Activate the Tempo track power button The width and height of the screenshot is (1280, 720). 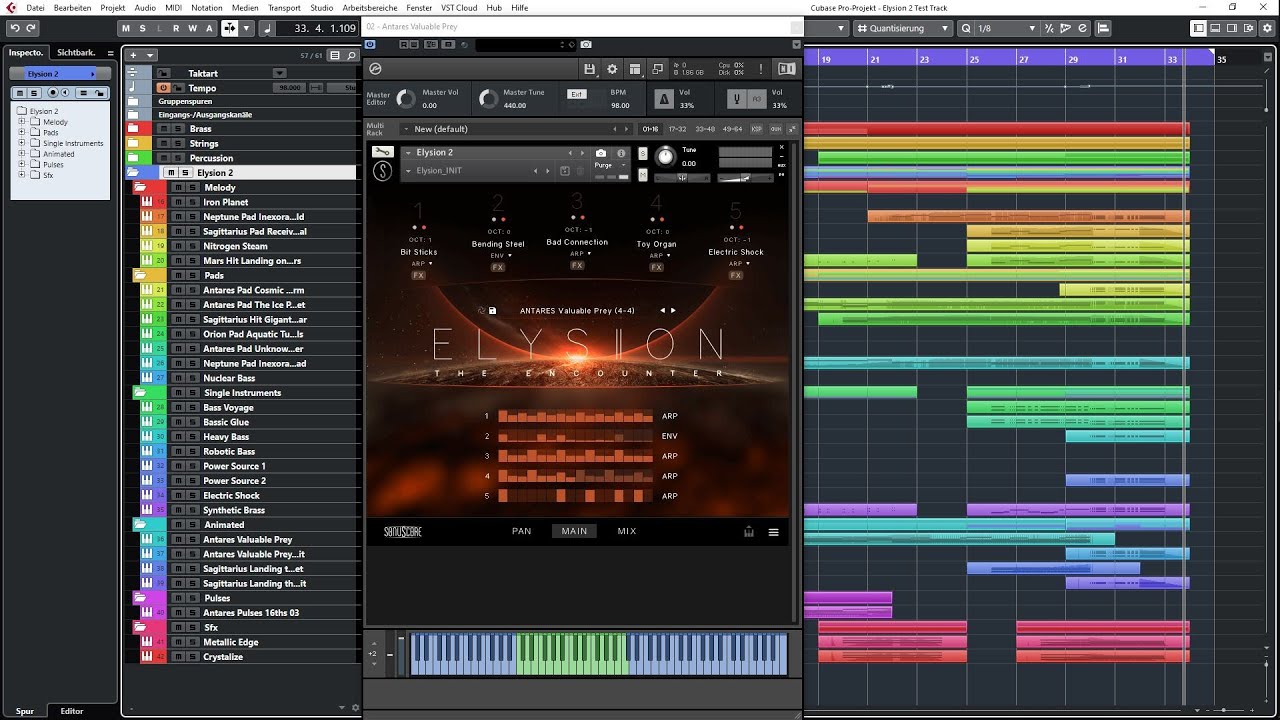coord(162,88)
